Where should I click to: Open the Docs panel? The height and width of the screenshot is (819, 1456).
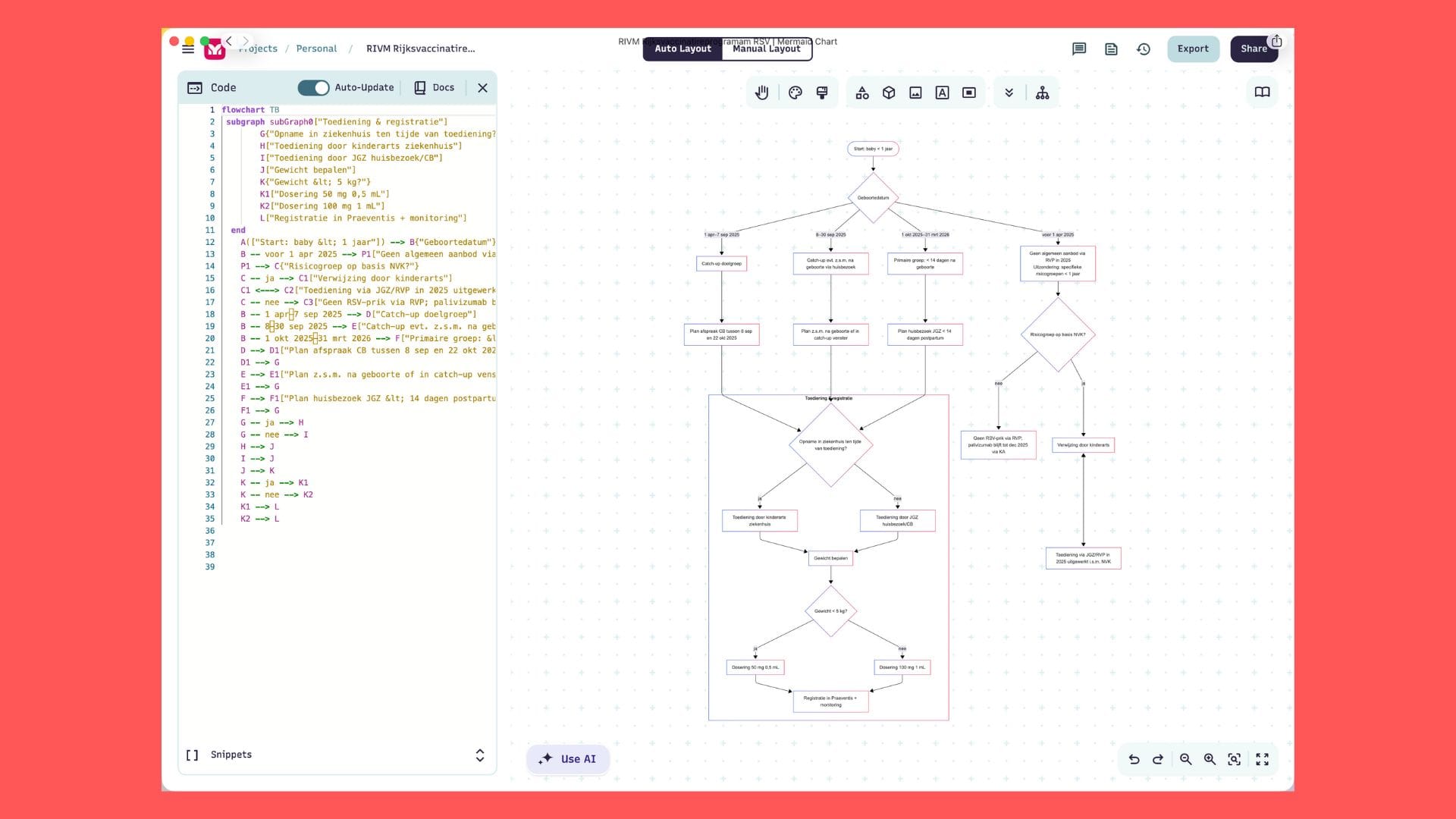point(434,87)
